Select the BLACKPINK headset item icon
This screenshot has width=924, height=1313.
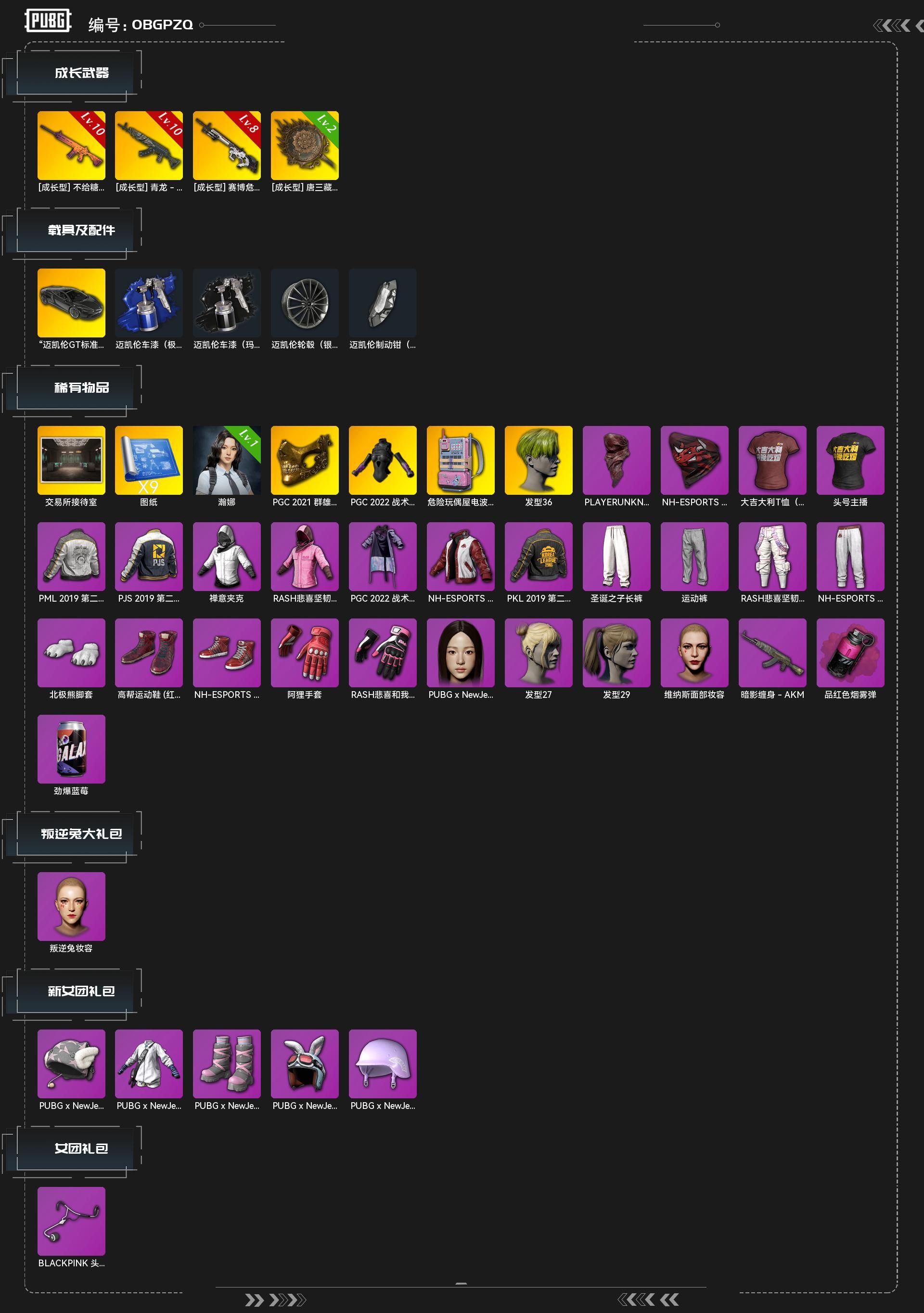pyautogui.click(x=72, y=1221)
